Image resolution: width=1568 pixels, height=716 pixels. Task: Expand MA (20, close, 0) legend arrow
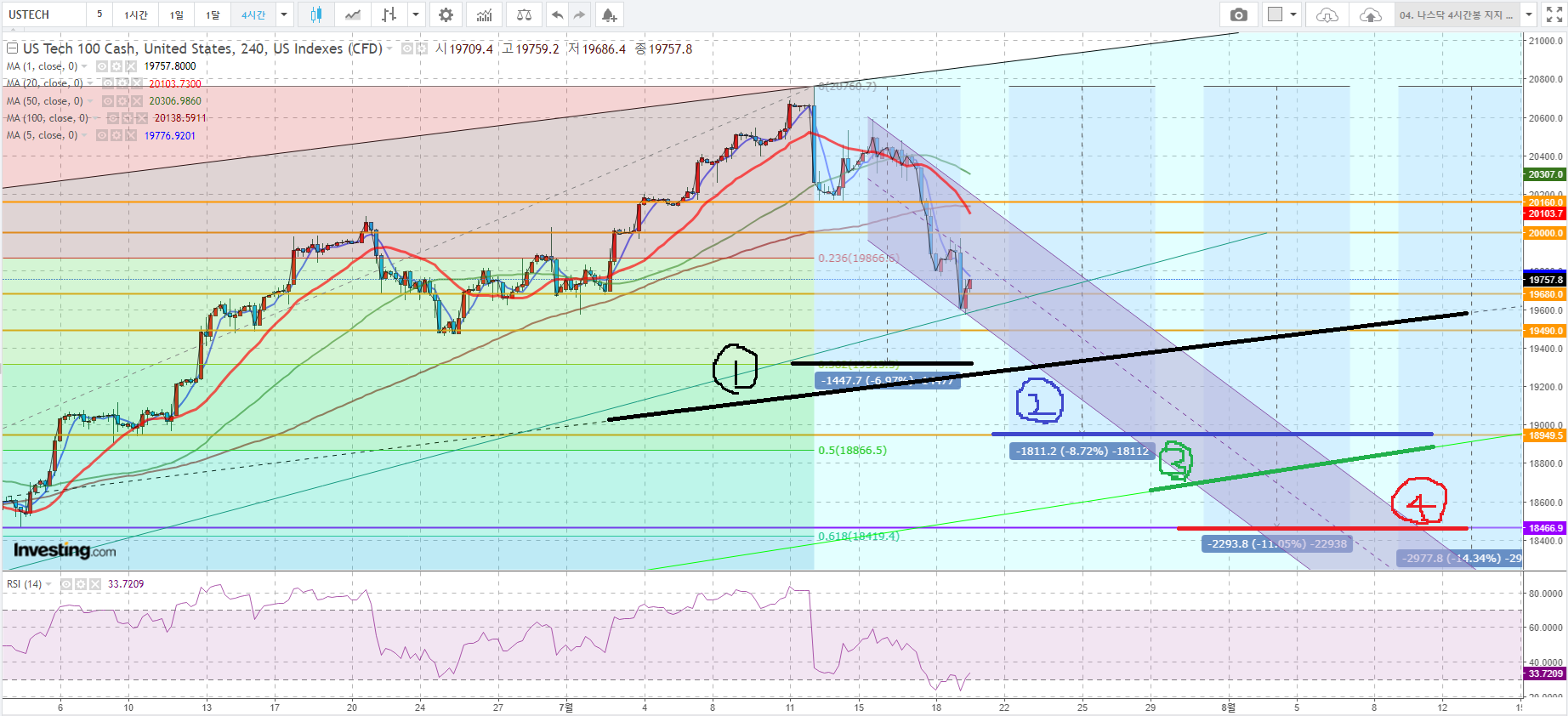[90, 83]
